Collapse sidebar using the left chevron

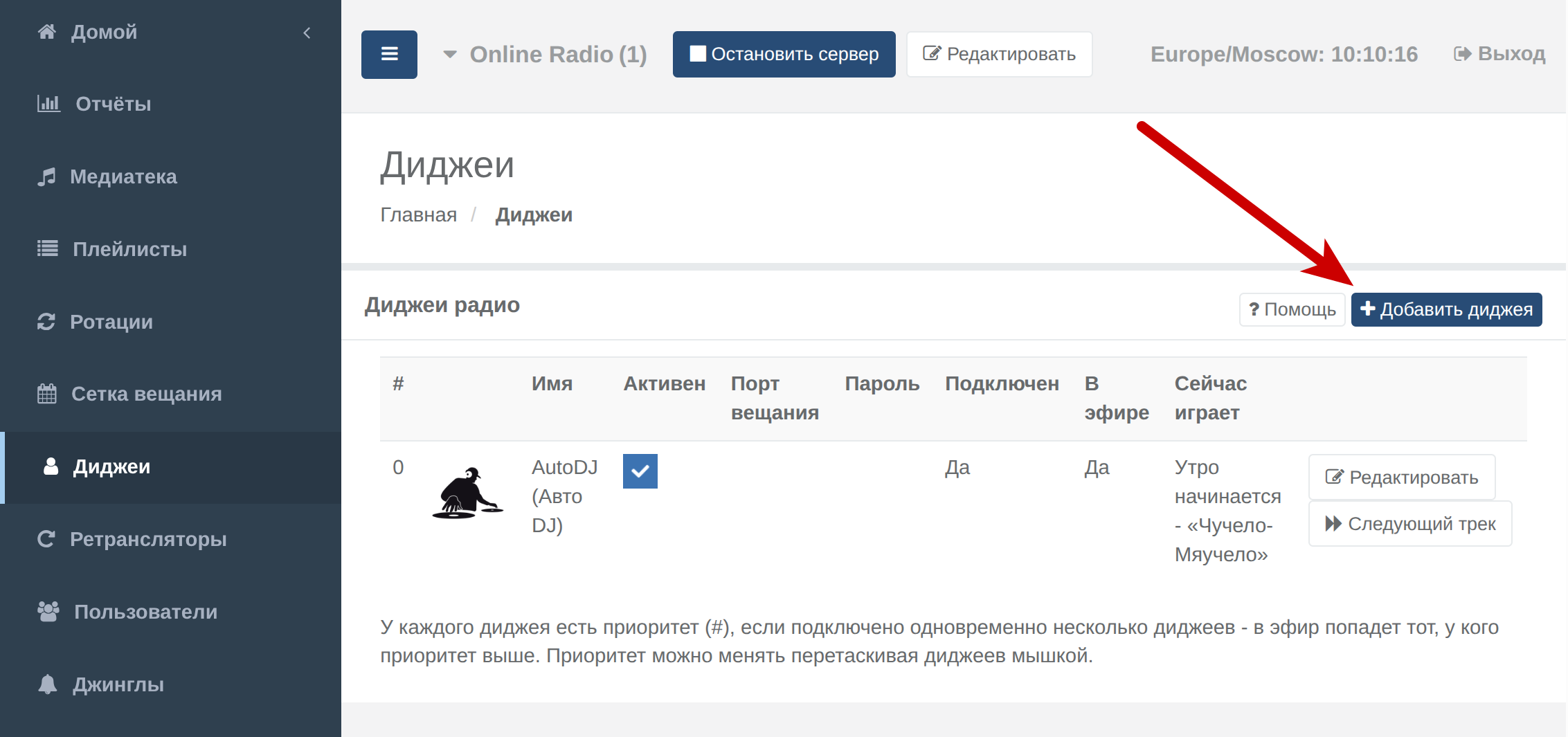307,33
